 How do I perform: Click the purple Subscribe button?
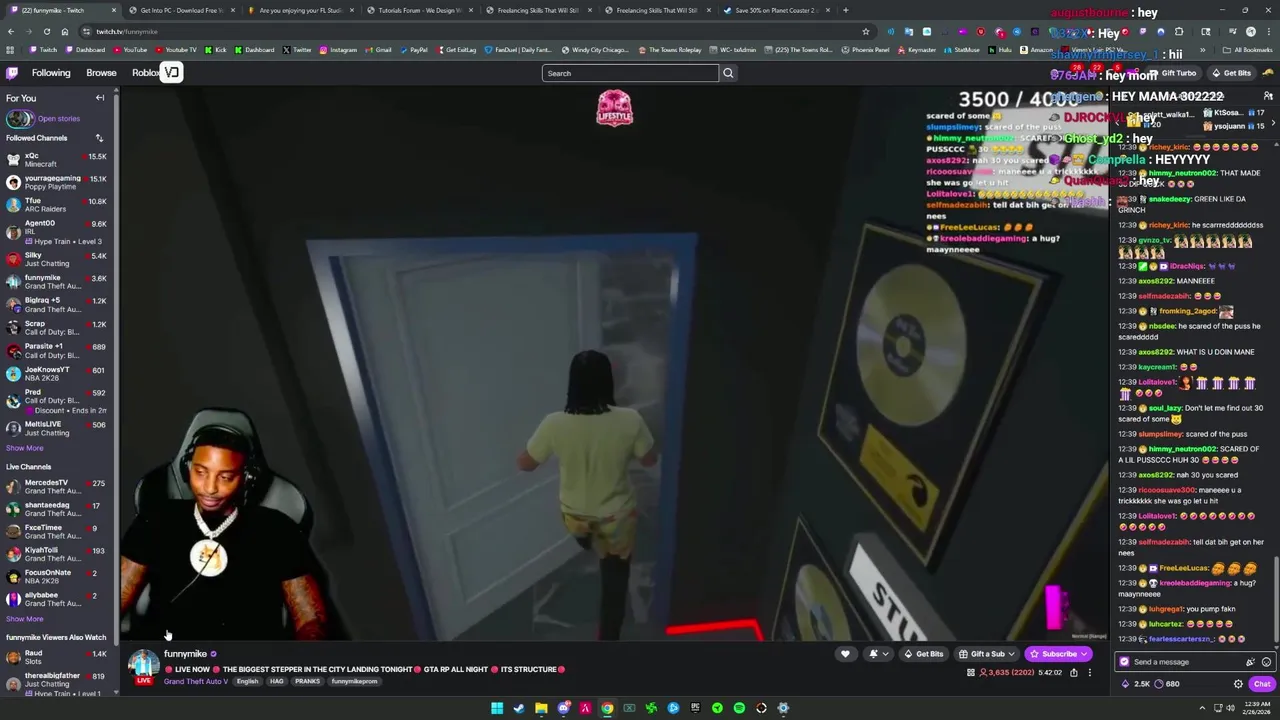pyautogui.click(x=1058, y=654)
